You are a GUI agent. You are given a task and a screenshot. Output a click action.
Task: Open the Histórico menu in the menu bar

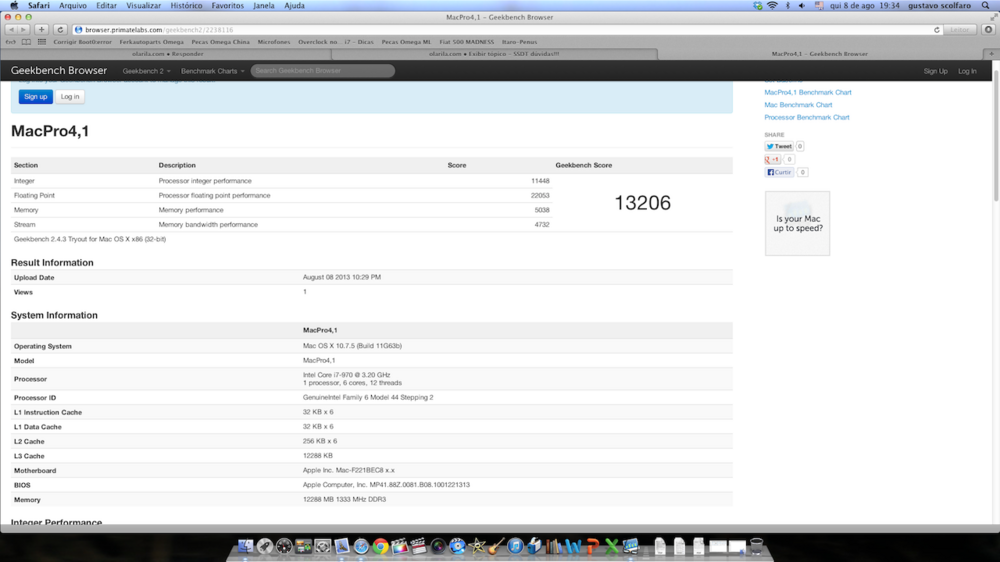click(x=186, y=5)
